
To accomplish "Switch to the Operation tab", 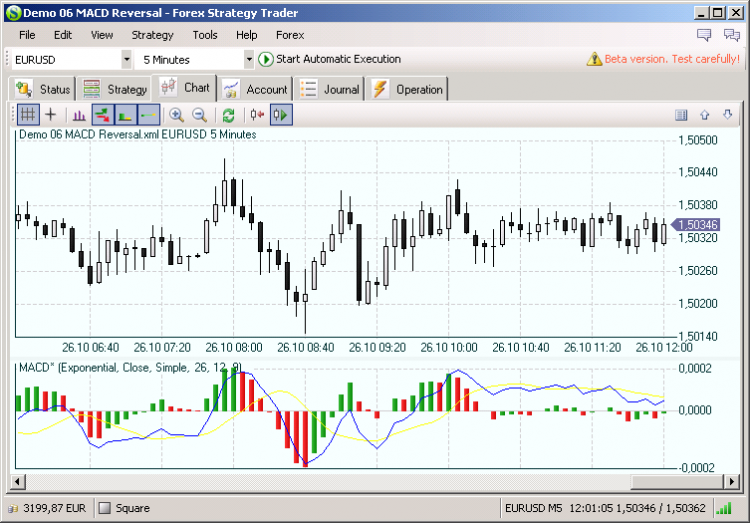I will coord(408,89).
